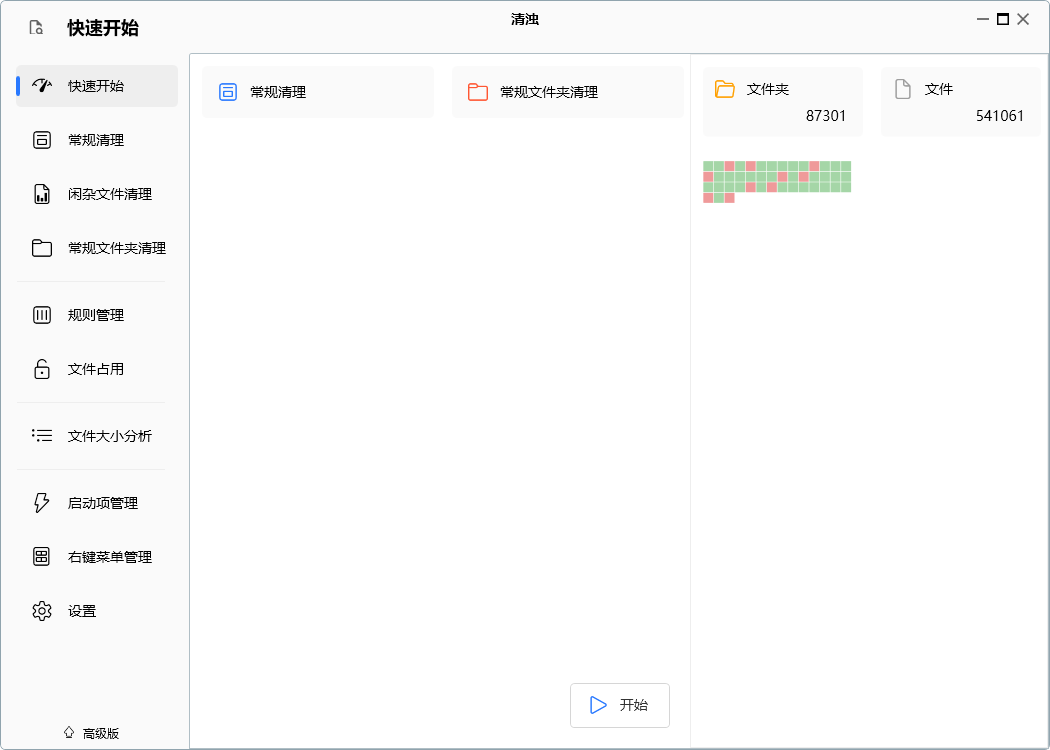Open the 文件占用 menu item
Screen dimensions: 1050x750
tap(96, 369)
